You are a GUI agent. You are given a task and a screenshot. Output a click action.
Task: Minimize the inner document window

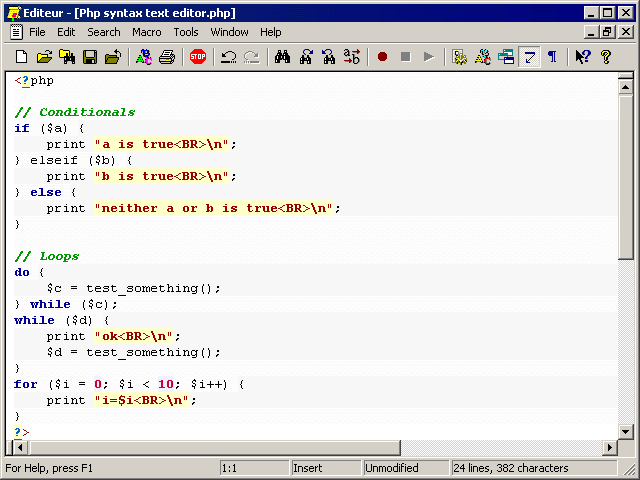coord(591,32)
